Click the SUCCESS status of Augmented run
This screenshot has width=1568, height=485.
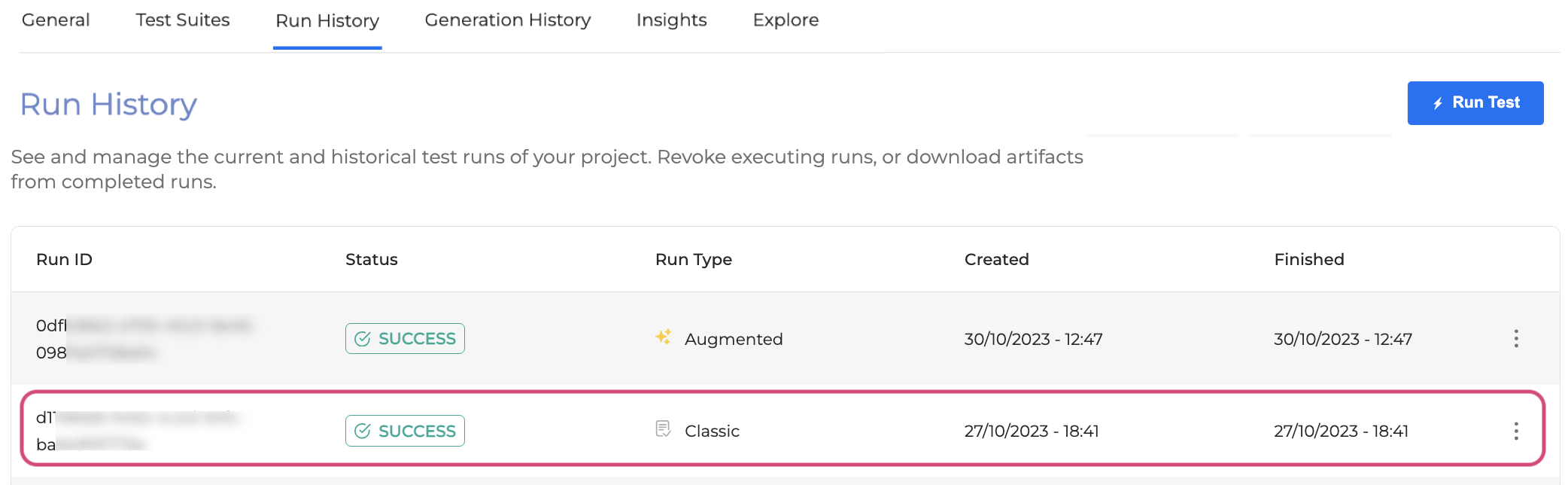pyautogui.click(x=405, y=339)
